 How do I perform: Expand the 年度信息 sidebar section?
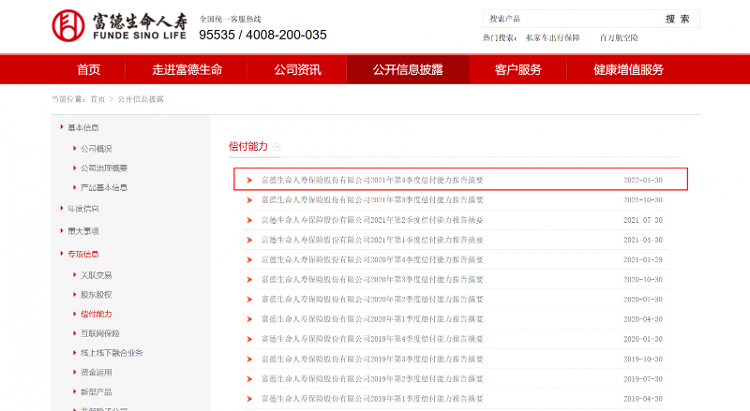[83, 208]
